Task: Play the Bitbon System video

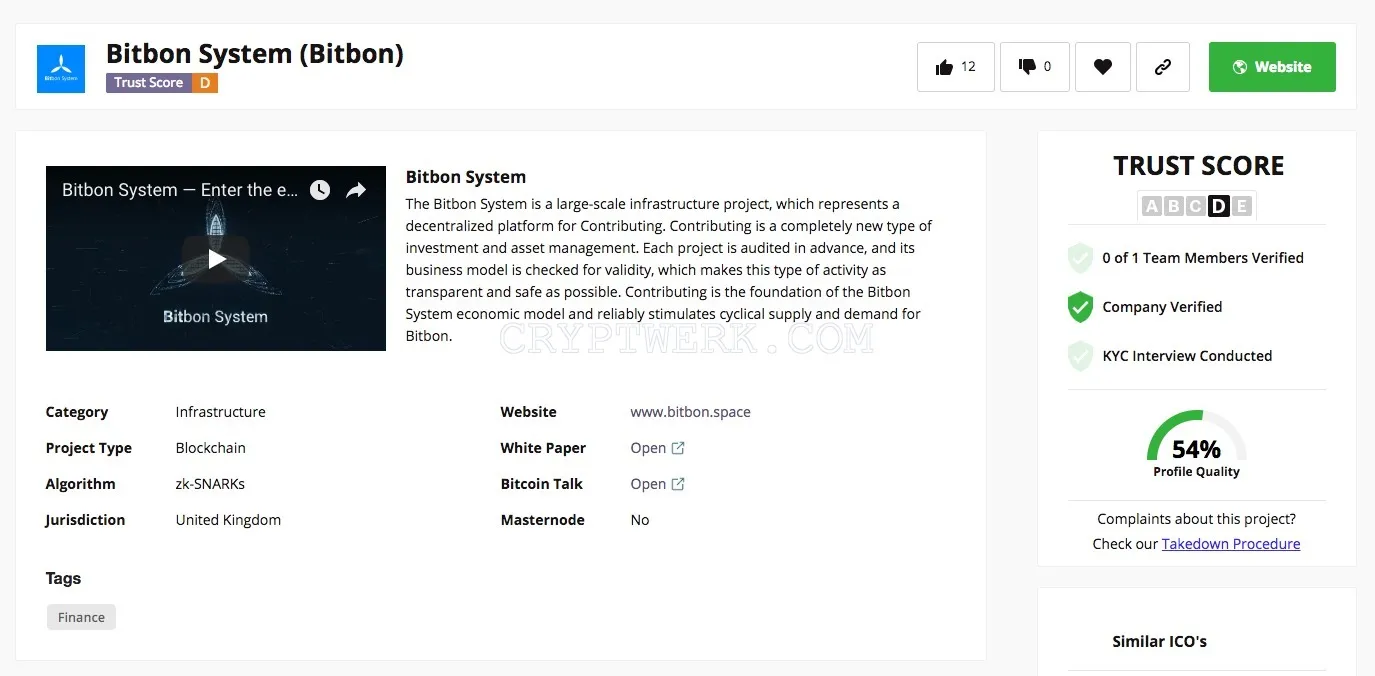Action: [x=216, y=259]
